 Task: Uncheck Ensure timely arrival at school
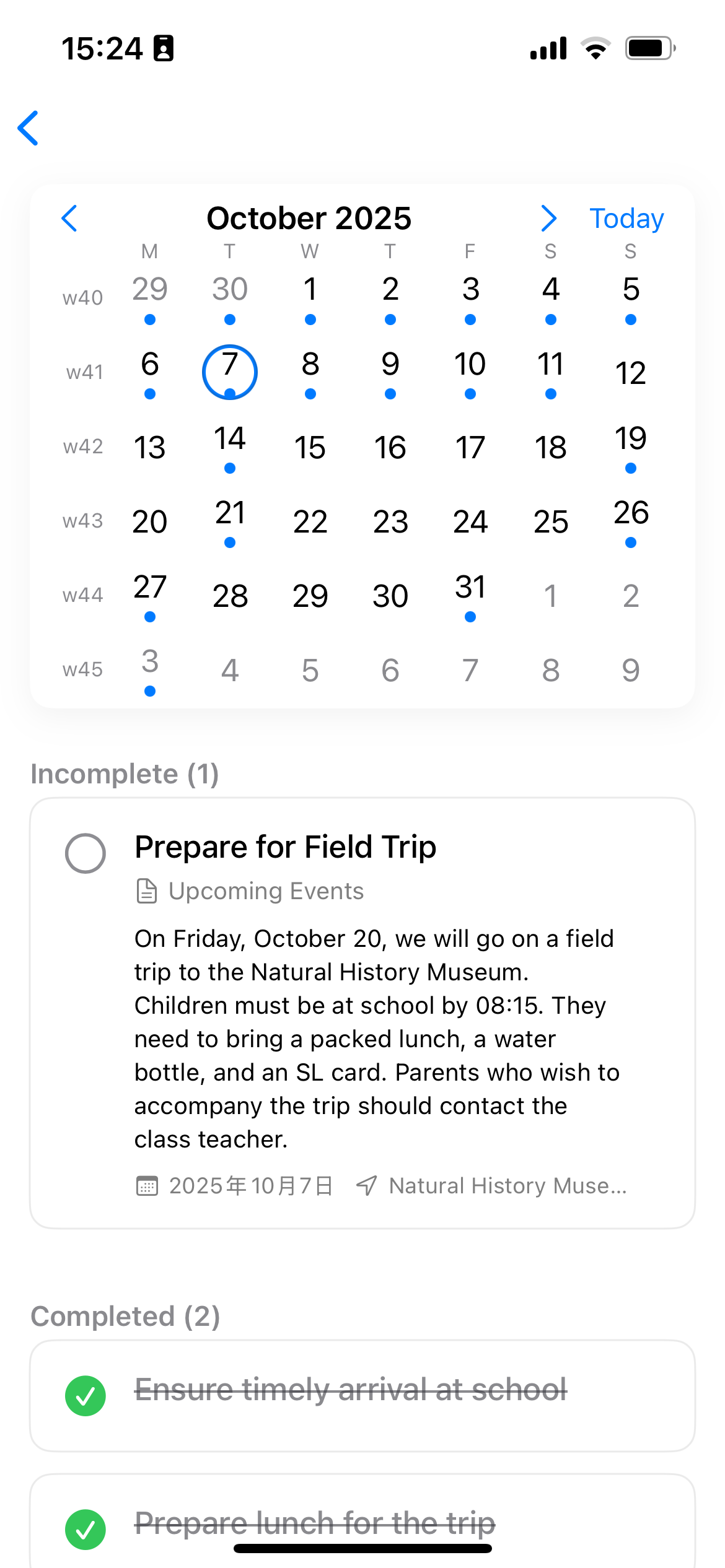pos(86,1396)
